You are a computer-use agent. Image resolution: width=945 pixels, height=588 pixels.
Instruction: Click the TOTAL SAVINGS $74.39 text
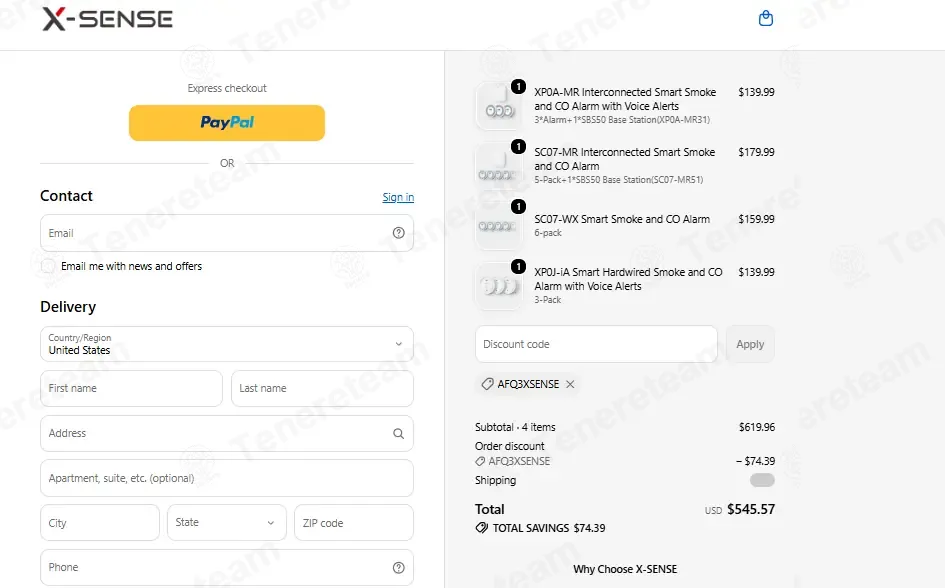548,528
